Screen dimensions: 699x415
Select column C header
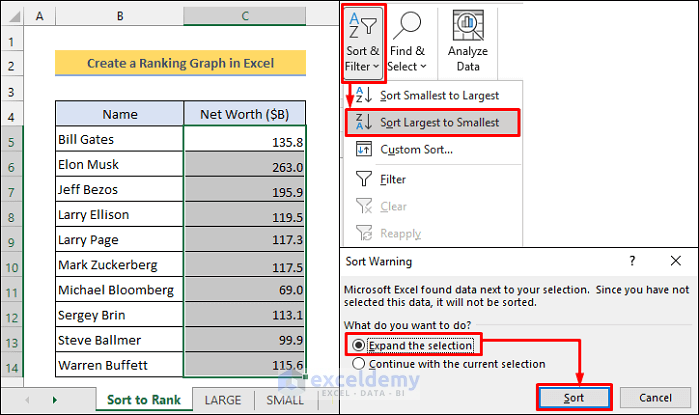click(245, 16)
